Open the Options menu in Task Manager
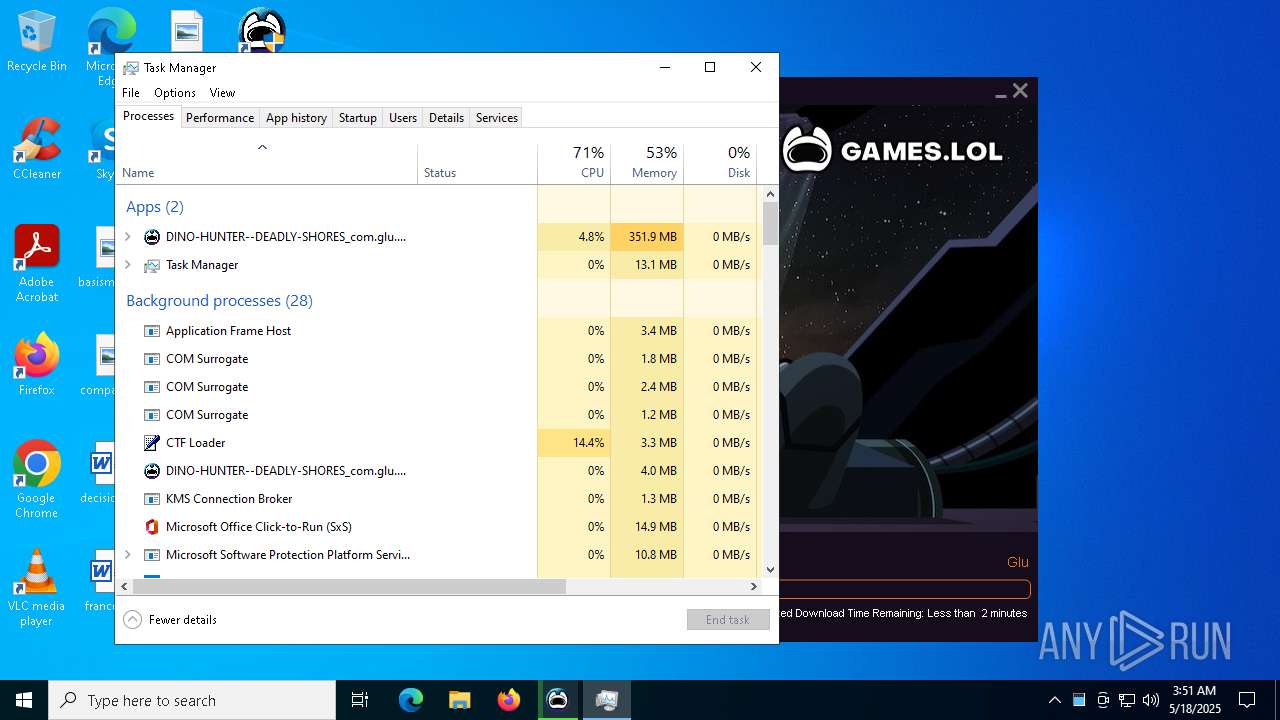Image resolution: width=1280 pixels, height=720 pixels. 175,93
